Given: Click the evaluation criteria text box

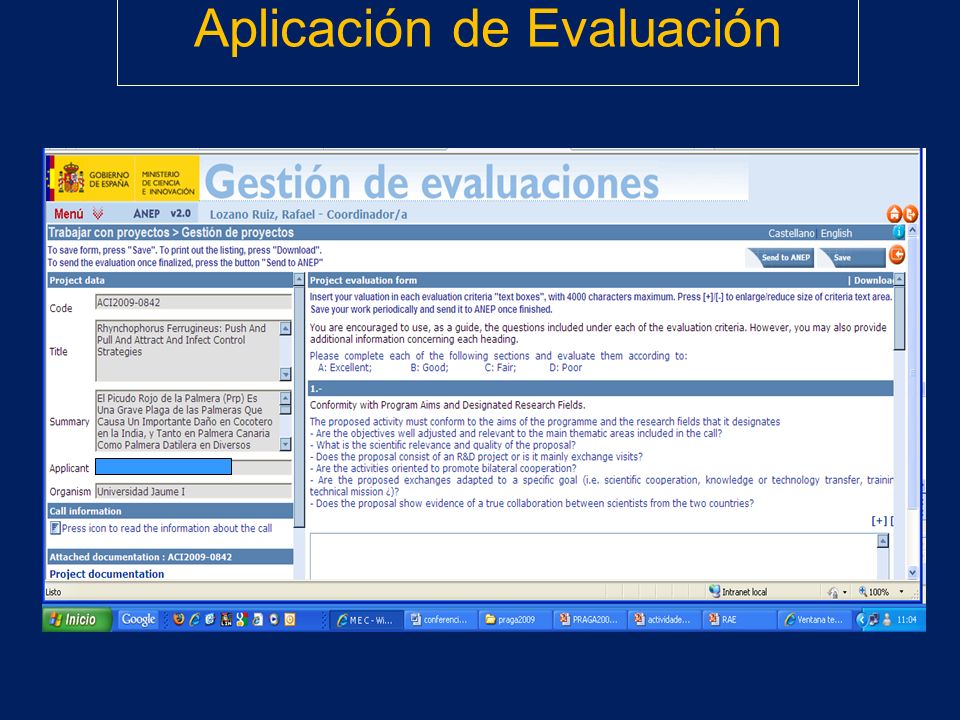Looking at the screenshot, I should coord(593,557).
